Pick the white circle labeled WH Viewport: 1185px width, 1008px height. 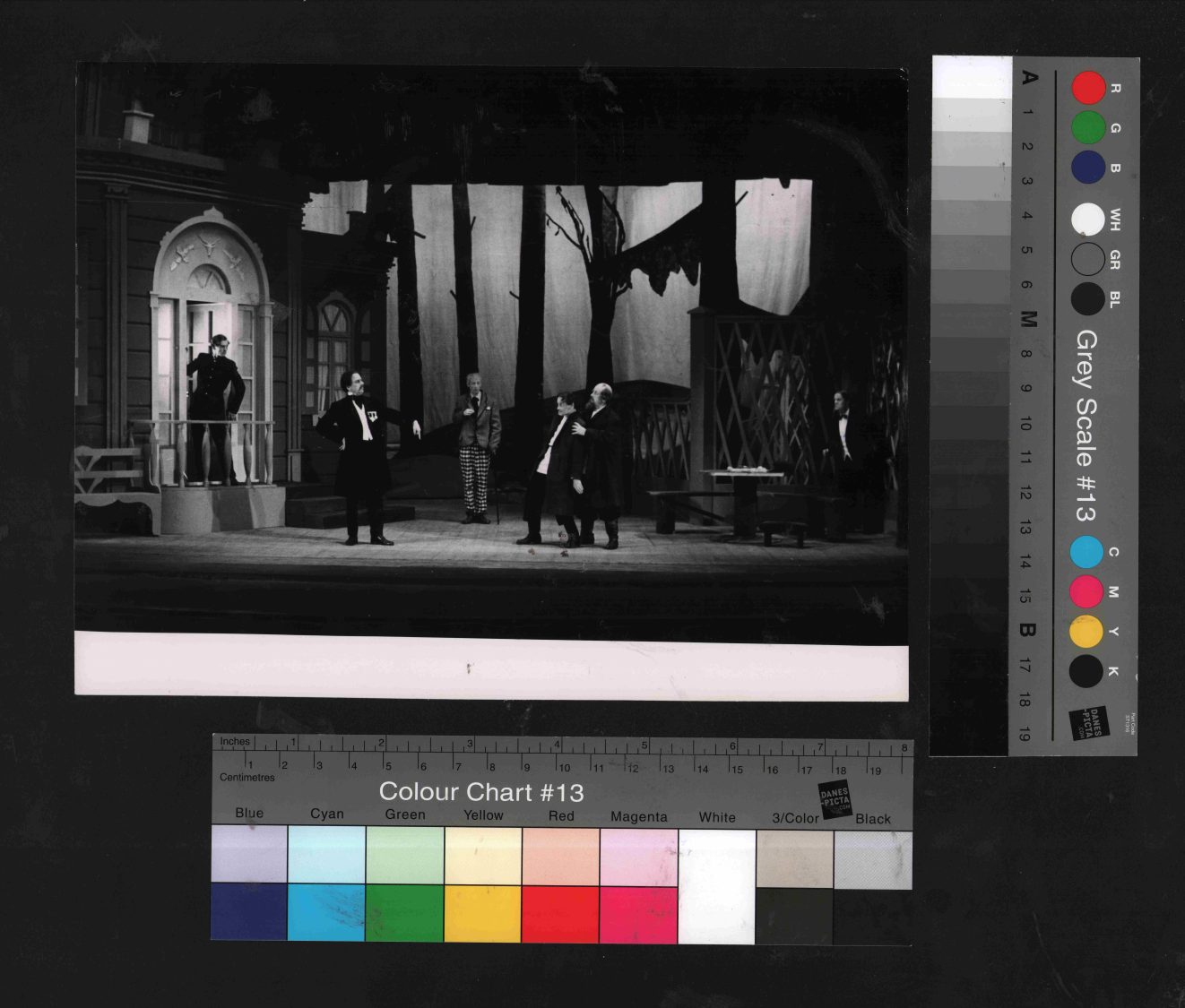click(1088, 219)
